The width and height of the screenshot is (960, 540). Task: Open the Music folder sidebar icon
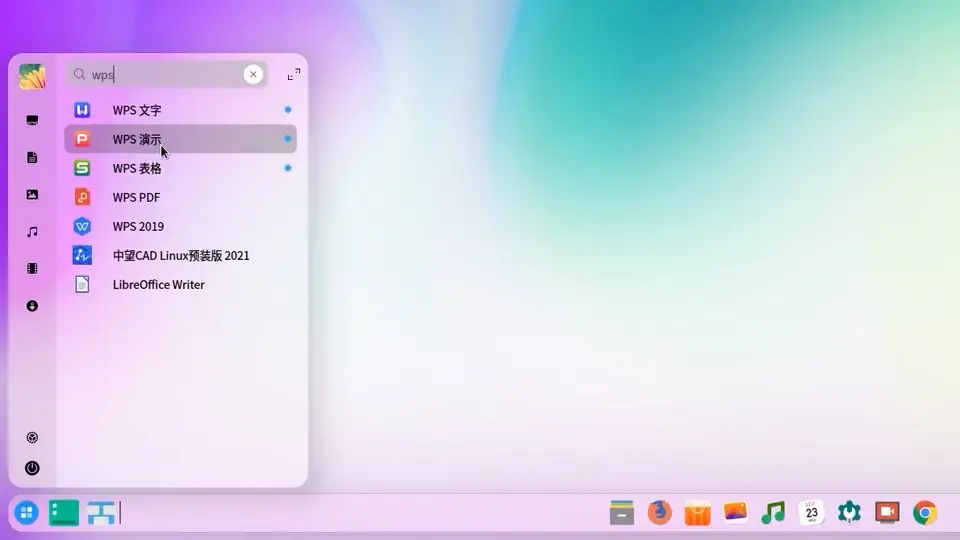tap(32, 232)
